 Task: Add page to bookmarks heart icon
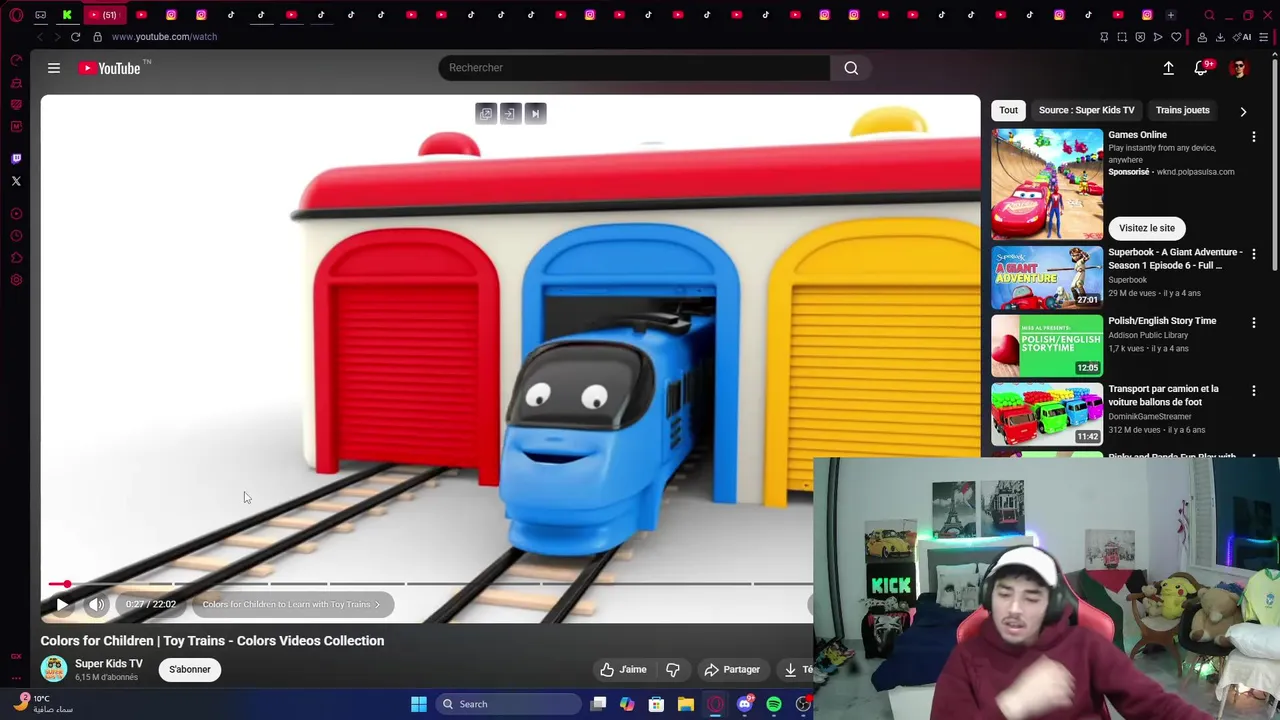pos(1176,37)
